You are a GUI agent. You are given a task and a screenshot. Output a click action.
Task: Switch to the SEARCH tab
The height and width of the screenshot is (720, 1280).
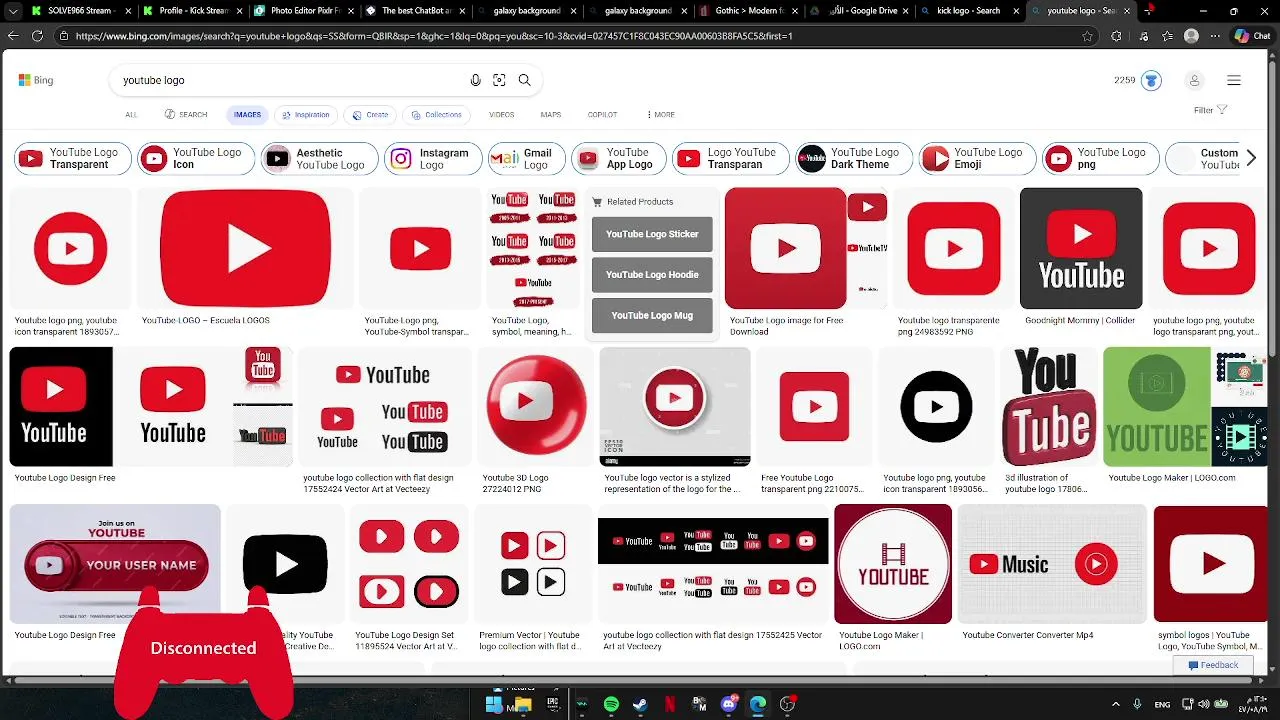point(186,115)
